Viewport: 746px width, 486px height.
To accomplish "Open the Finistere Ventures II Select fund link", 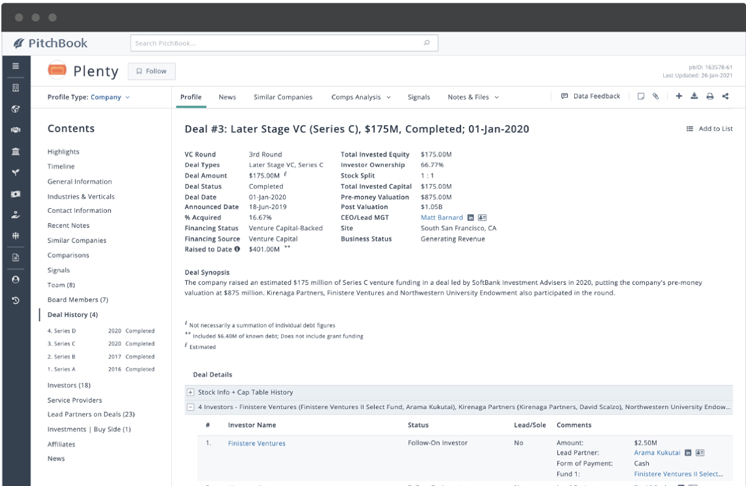I will [x=678, y=474].
